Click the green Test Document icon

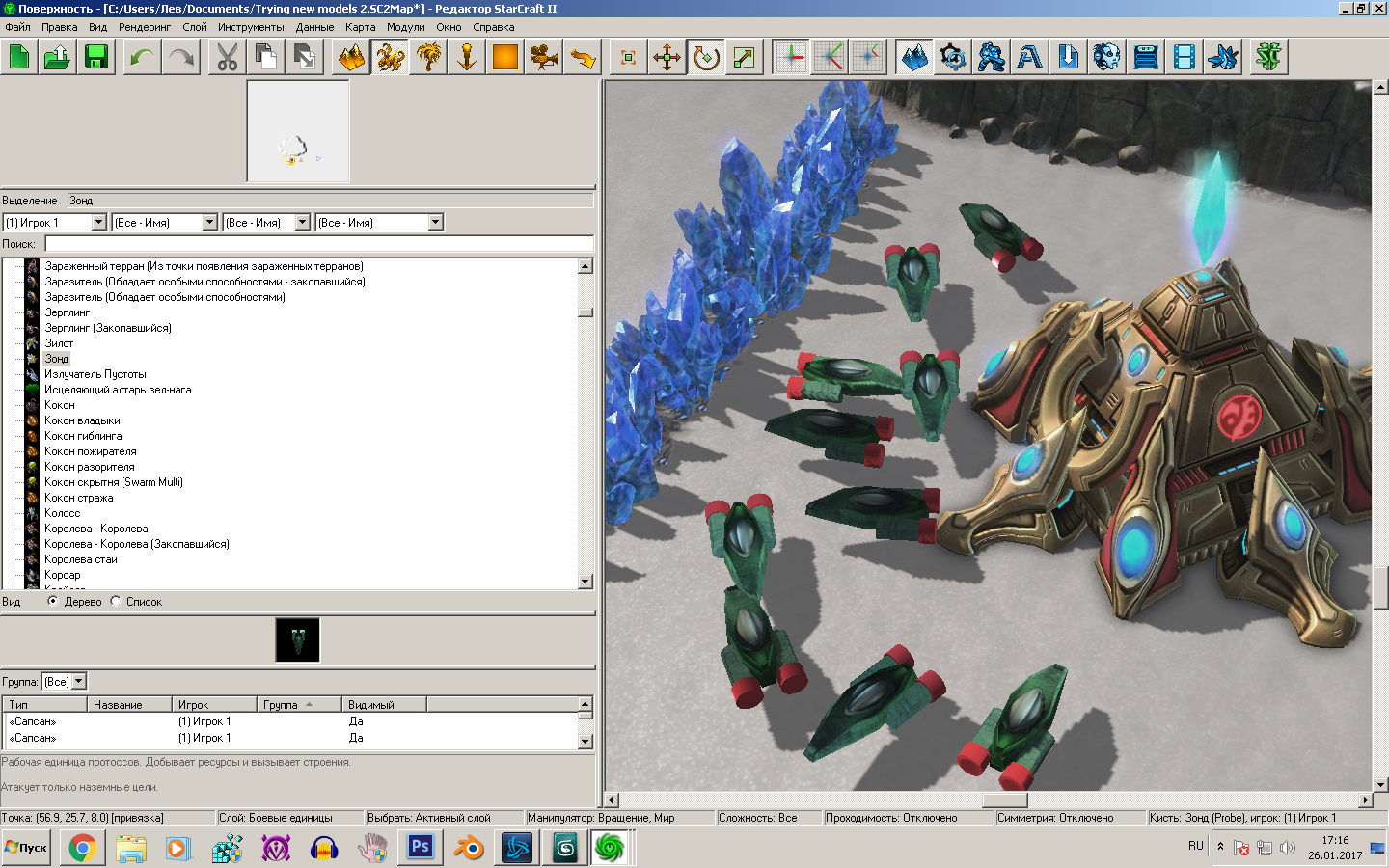1269,57
